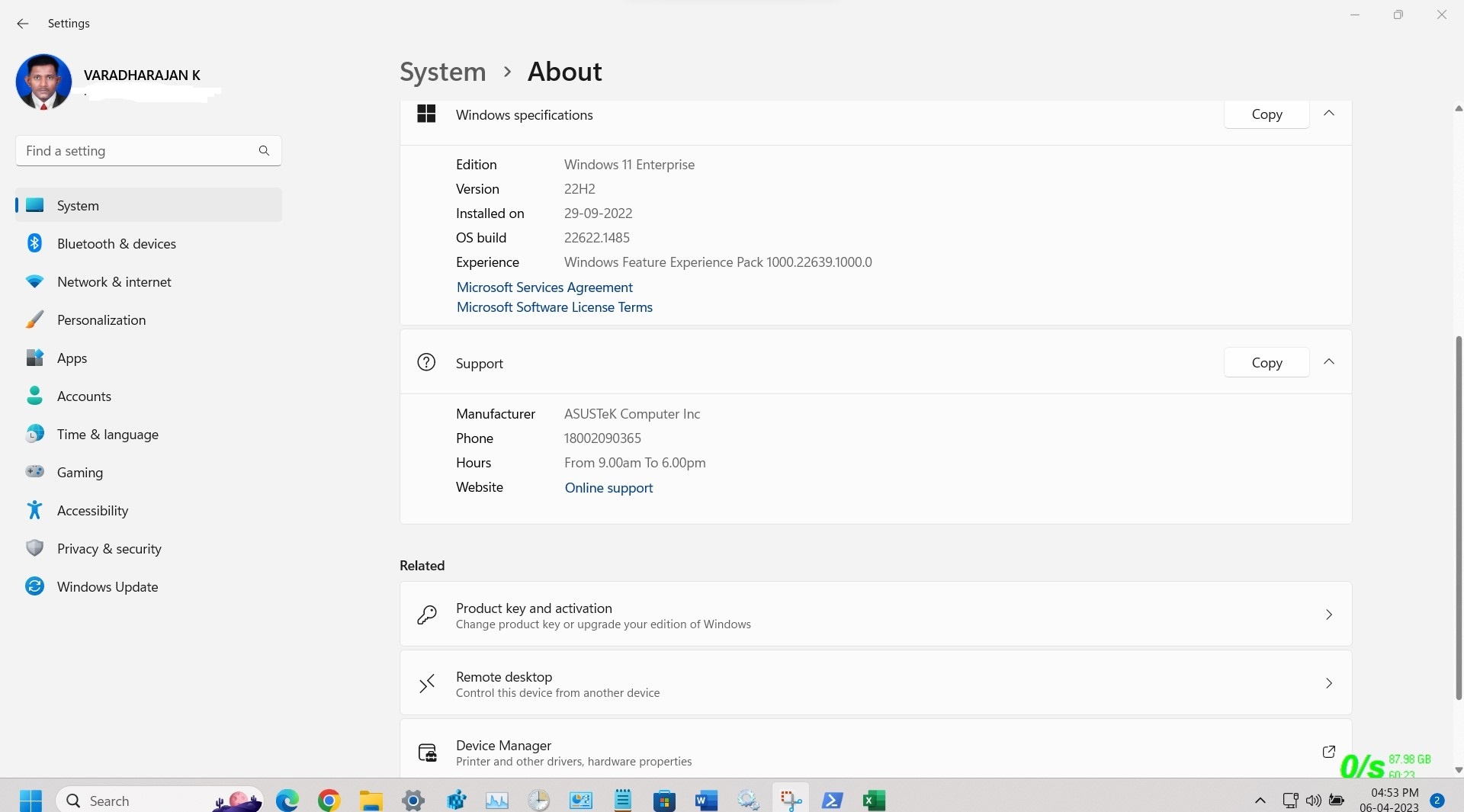Open the date and time flyout
The width and height of the screenshot is (1464, 812).
pos(1390,800)
